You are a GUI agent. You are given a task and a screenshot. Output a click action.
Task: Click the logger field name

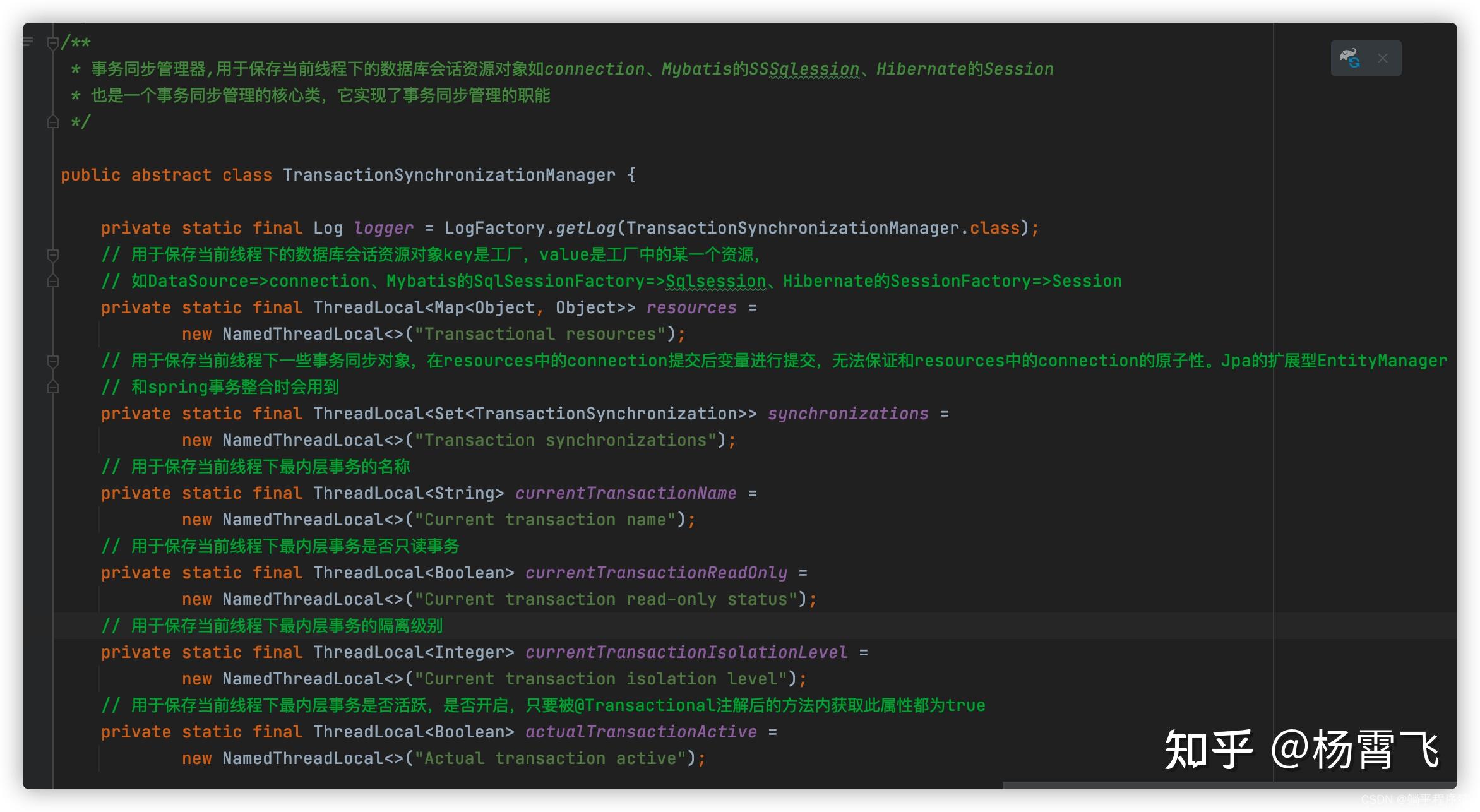(383, 228)
